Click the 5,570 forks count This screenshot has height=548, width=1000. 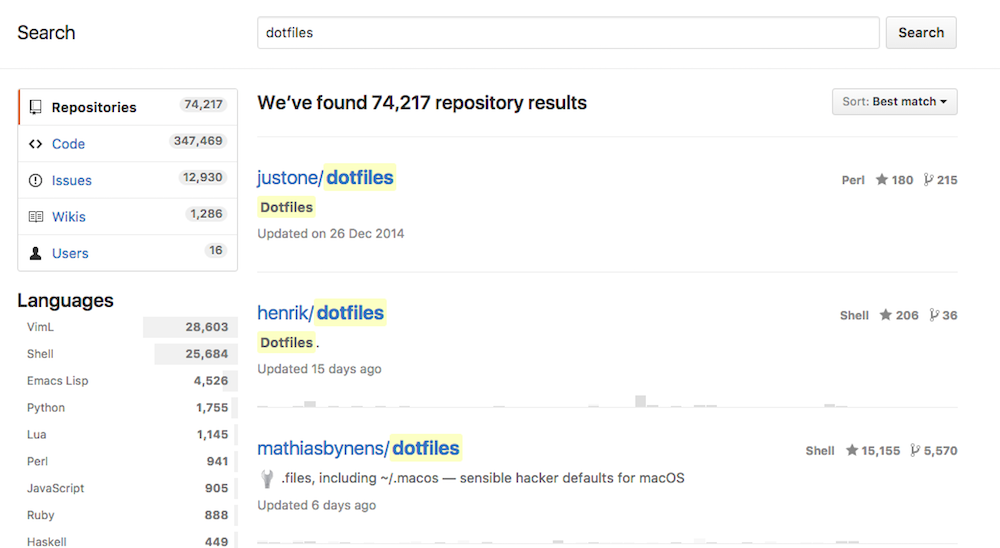pyautogui.click(x=941, y=450)
